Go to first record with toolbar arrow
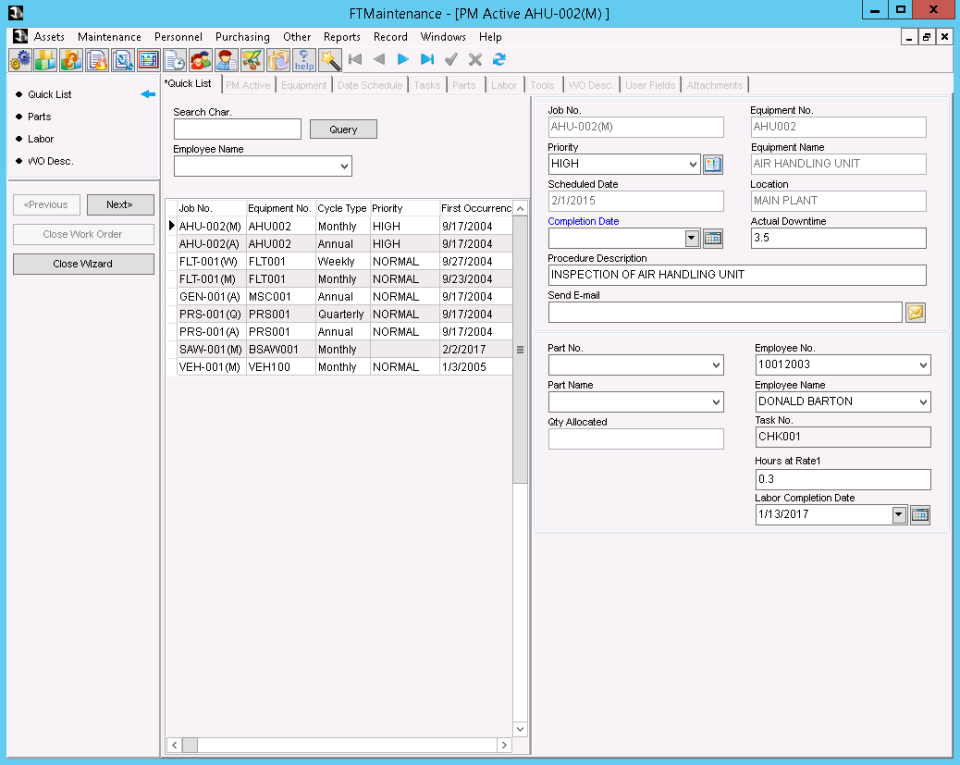The width and height of the screenshot is (960, 765). click(355, 59)
